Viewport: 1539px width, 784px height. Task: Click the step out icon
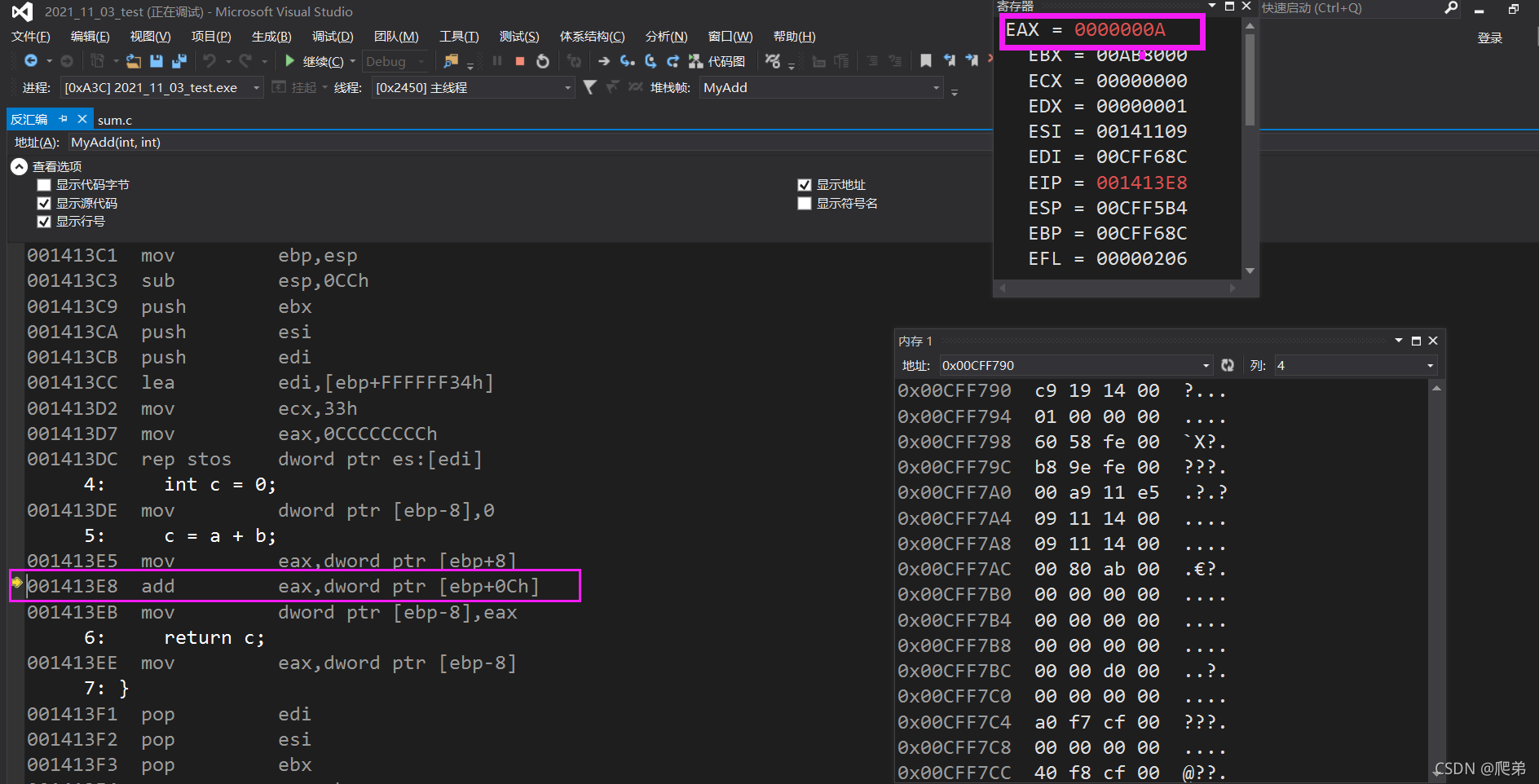[673, 61]
